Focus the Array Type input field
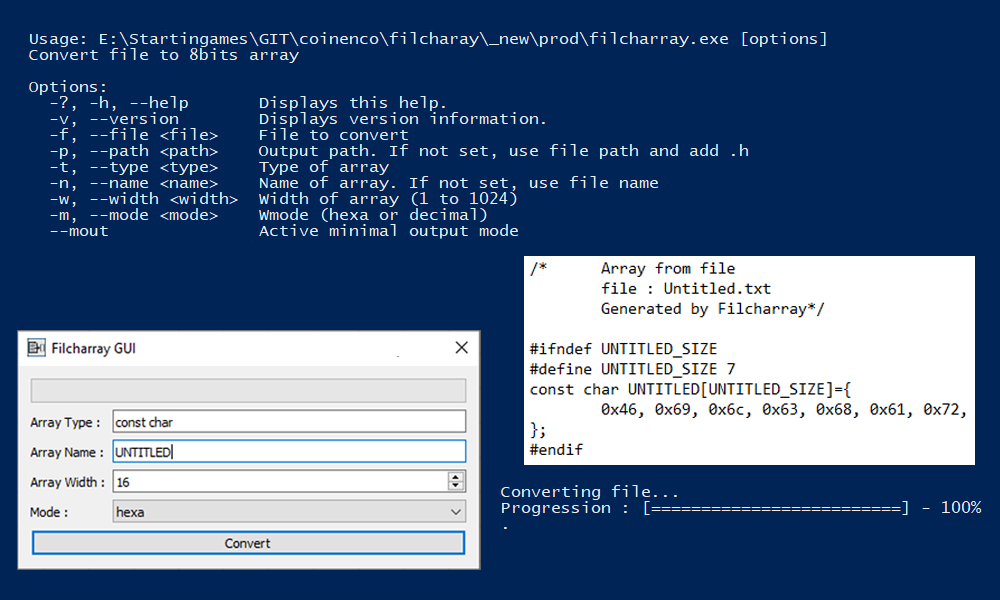 click(289, 422)
